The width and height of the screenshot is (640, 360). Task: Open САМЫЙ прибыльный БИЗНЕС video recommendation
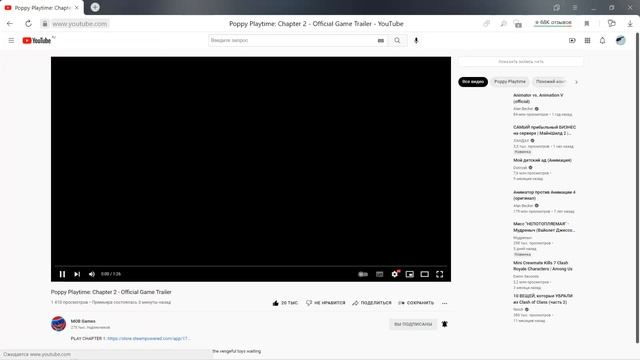click(x=544, y=130)
